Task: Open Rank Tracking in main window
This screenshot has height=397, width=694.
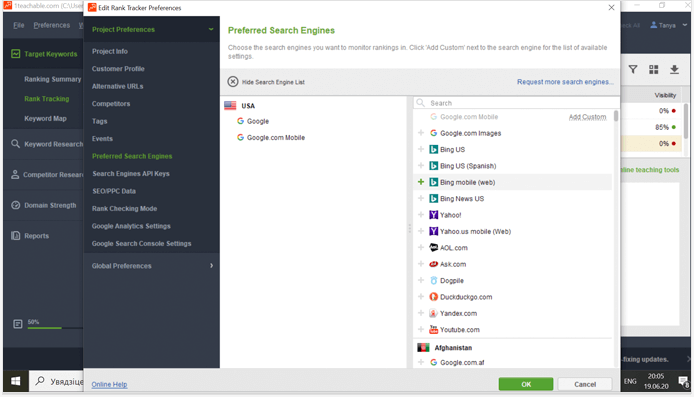Action: [x=46, y=99]
